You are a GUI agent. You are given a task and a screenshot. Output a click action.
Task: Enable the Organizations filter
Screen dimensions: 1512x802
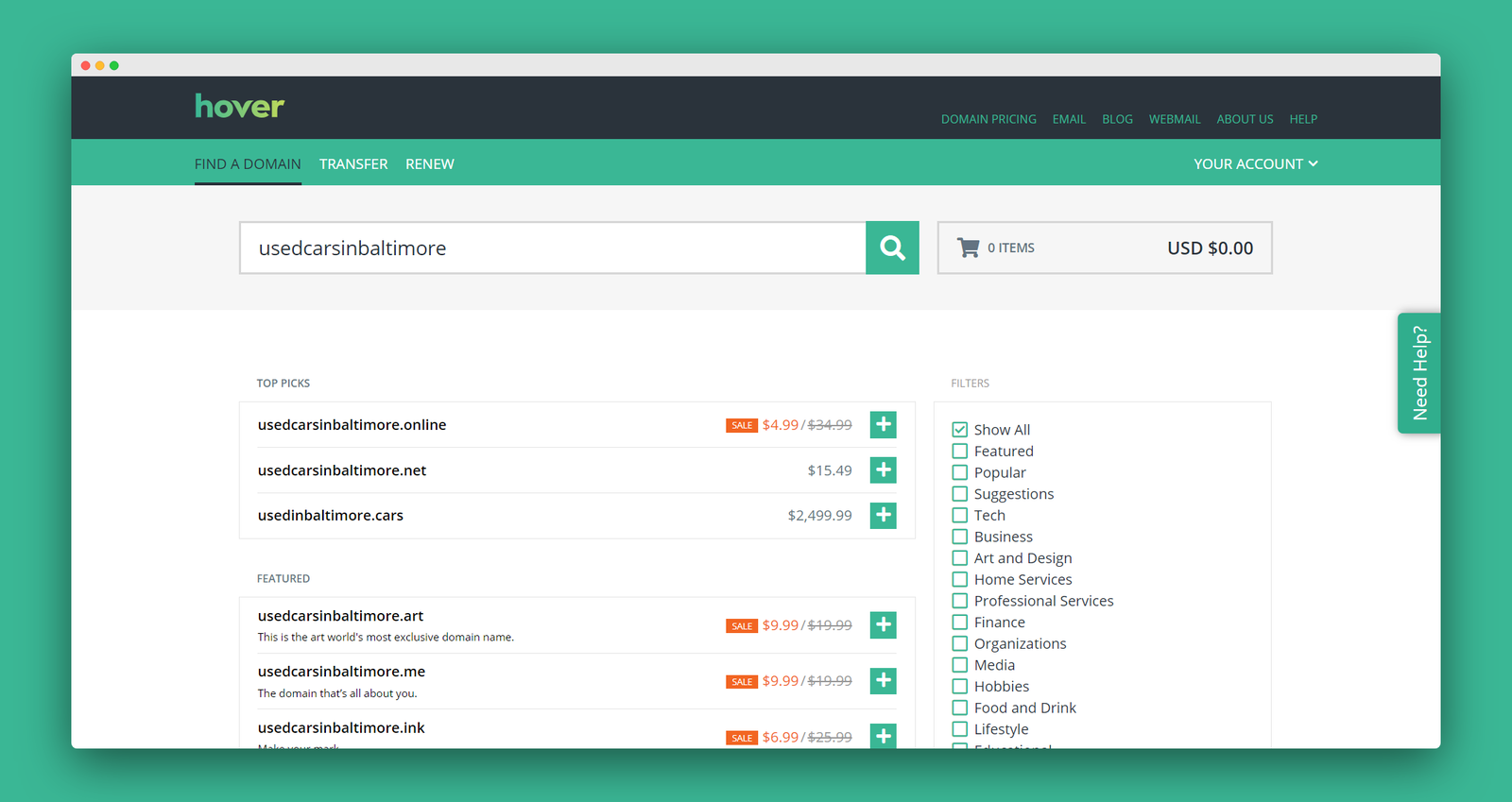pyautogui.click(x=960, y=644)
